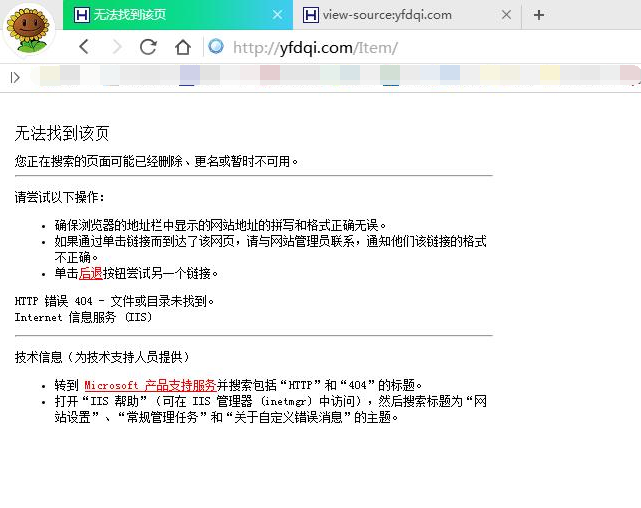Screen dimensions: 641x508
Task: Click the 请尝试以下操作 instruction text
Action: coord(60,197)
